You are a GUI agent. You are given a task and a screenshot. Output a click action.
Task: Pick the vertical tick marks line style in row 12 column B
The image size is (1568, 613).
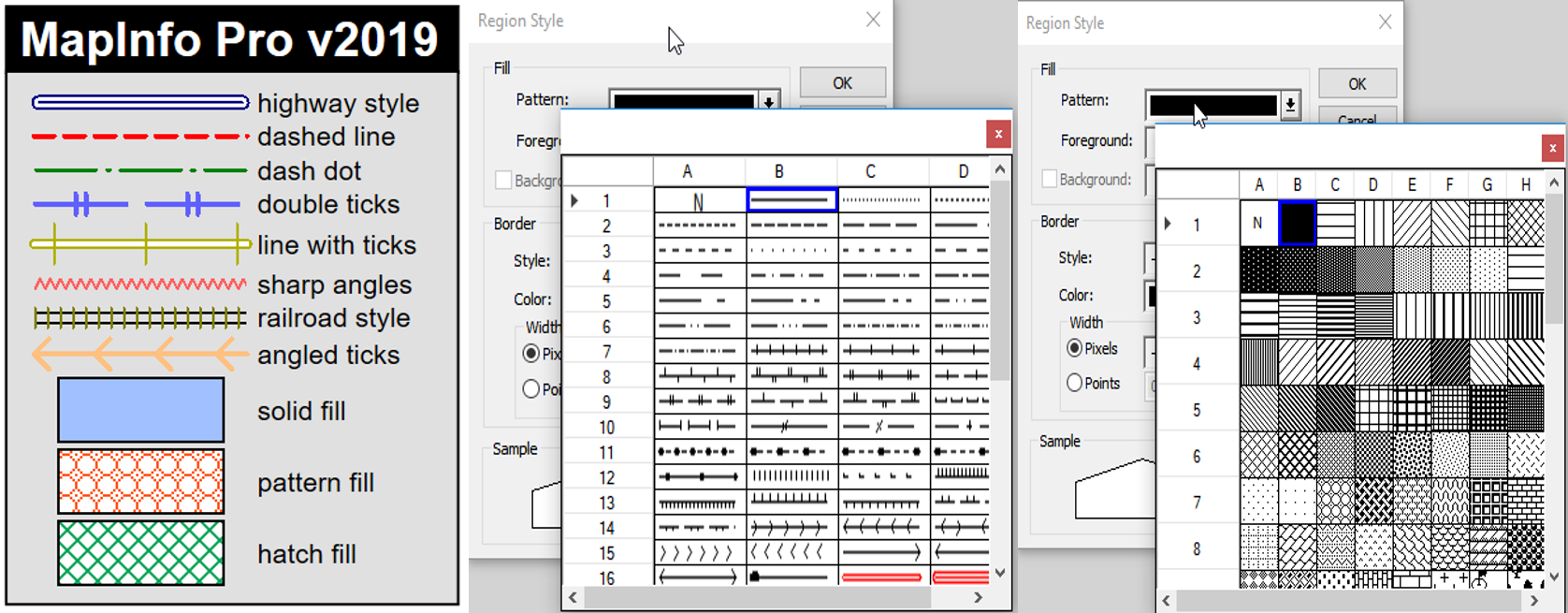point(791,476)
